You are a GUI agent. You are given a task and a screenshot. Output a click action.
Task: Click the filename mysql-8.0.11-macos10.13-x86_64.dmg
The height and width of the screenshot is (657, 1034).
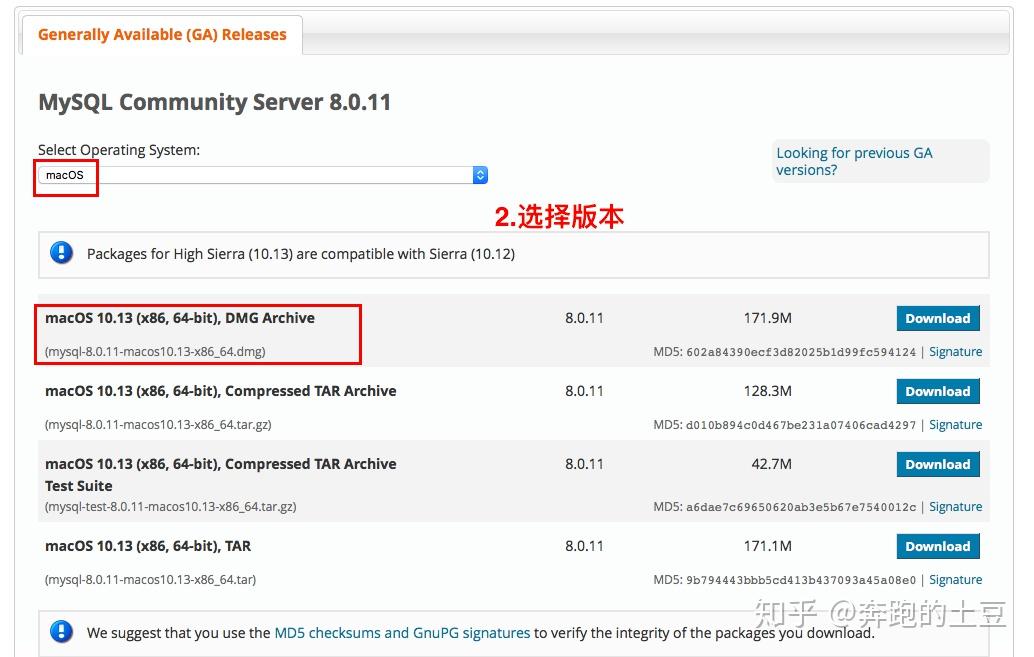point(155,352)
